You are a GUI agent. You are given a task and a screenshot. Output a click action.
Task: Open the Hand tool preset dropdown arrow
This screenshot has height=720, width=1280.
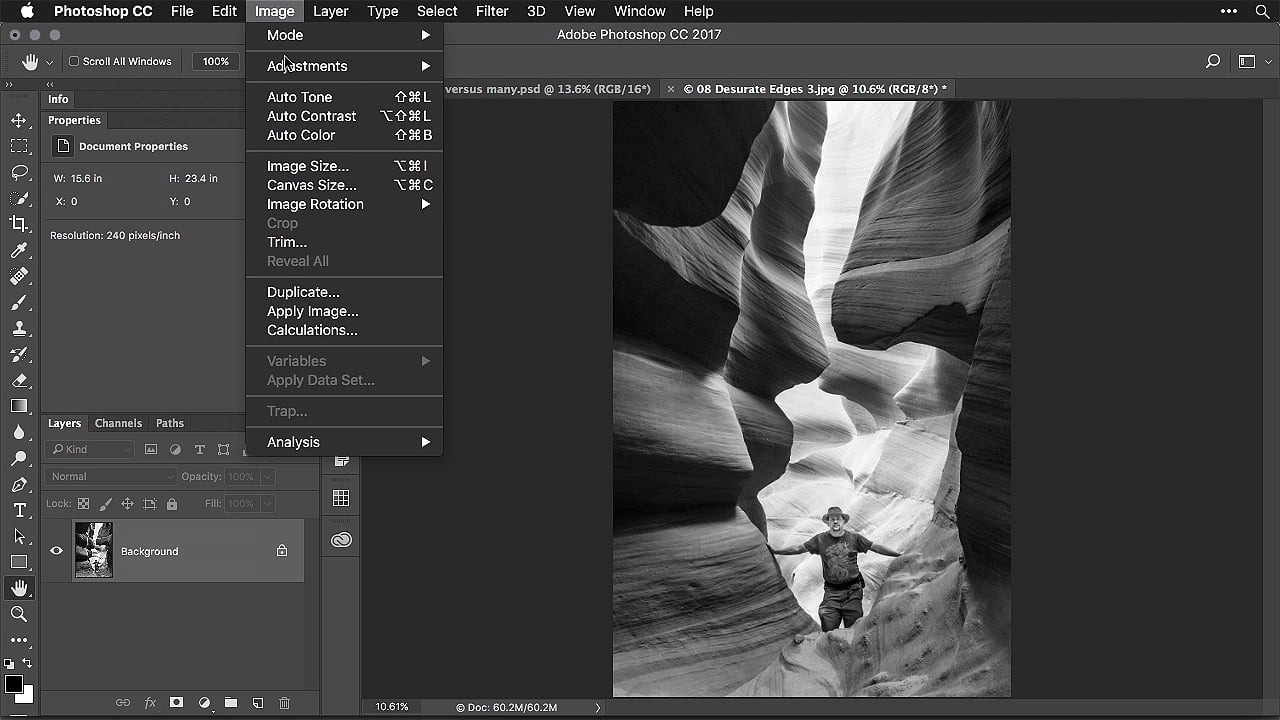(49, 62)
